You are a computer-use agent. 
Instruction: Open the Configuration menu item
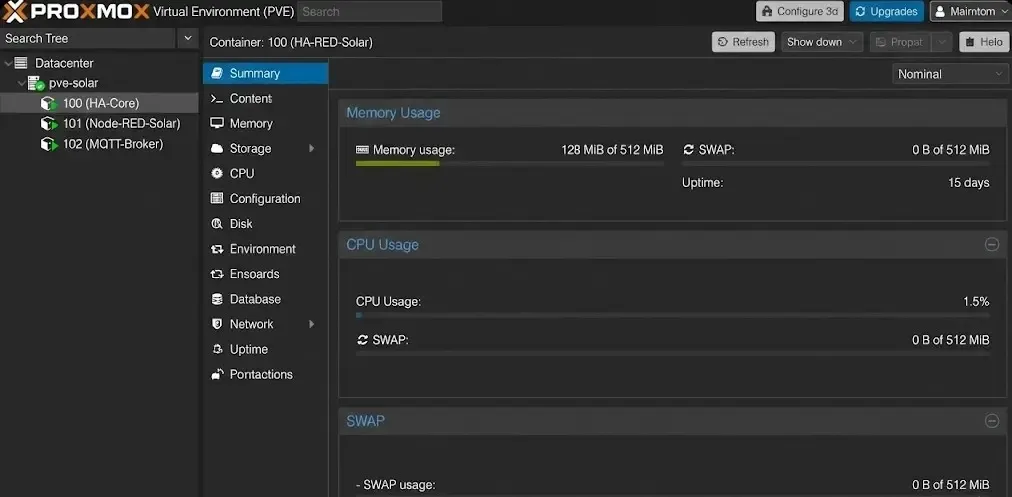click(265, 198)
